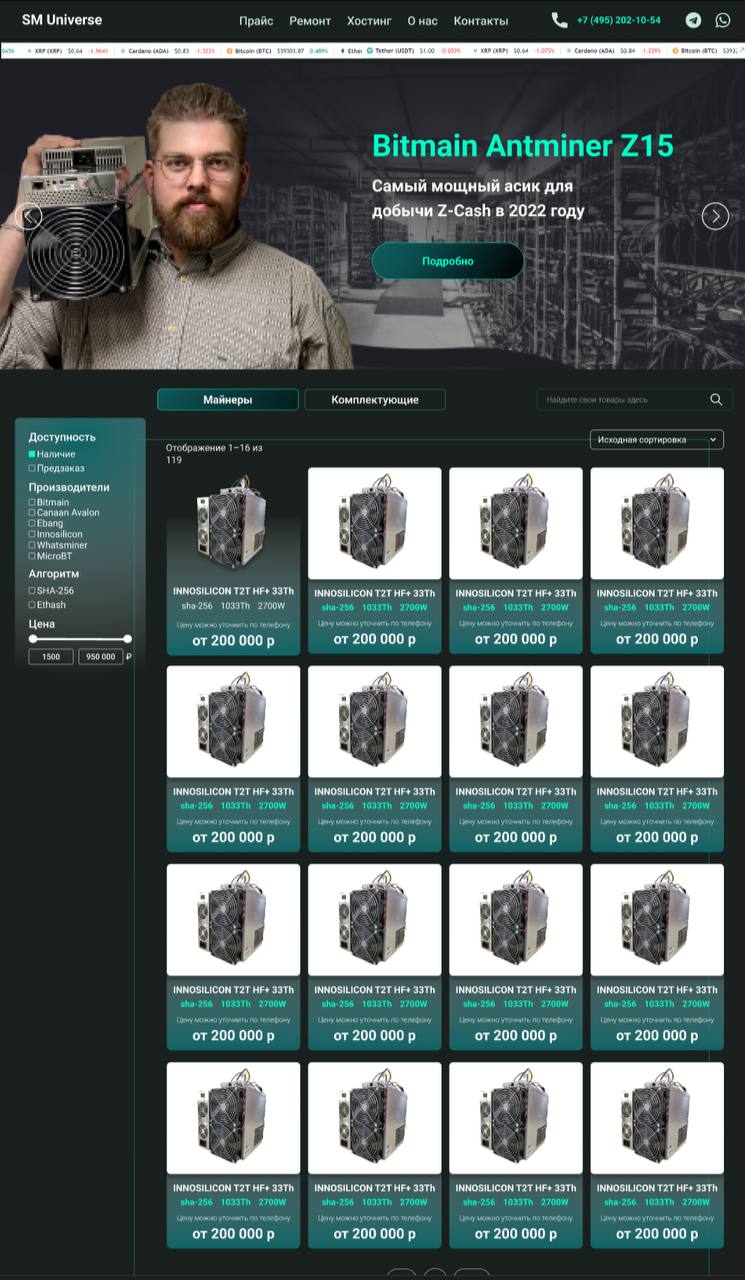Open the WhatsApp contact icon
The height and width of the screenshot is (1280, 745).
(723, 20)
